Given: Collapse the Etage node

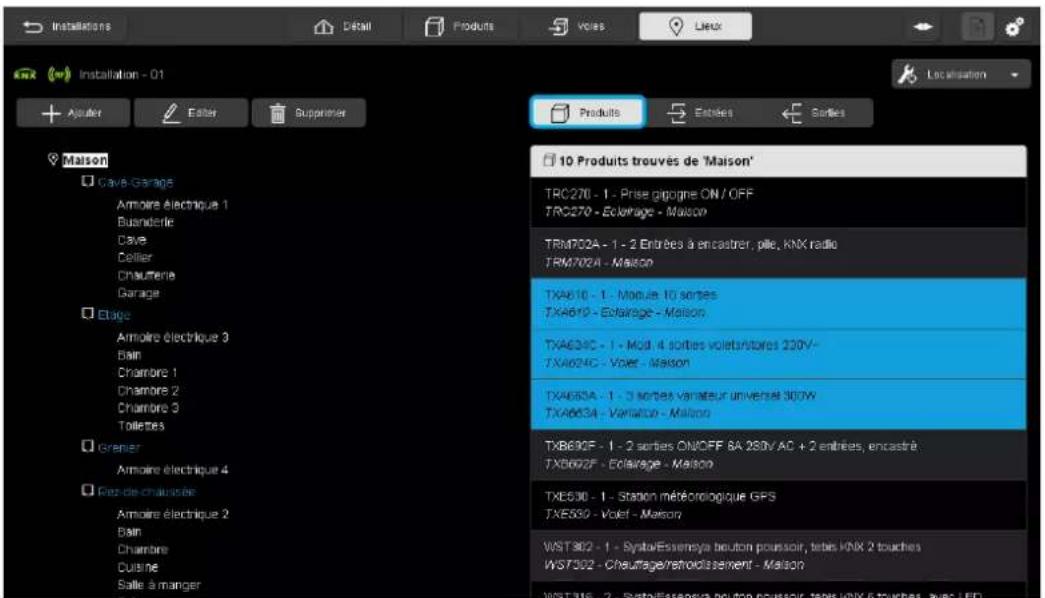Looking at the screenshot, I should (87, 314).
